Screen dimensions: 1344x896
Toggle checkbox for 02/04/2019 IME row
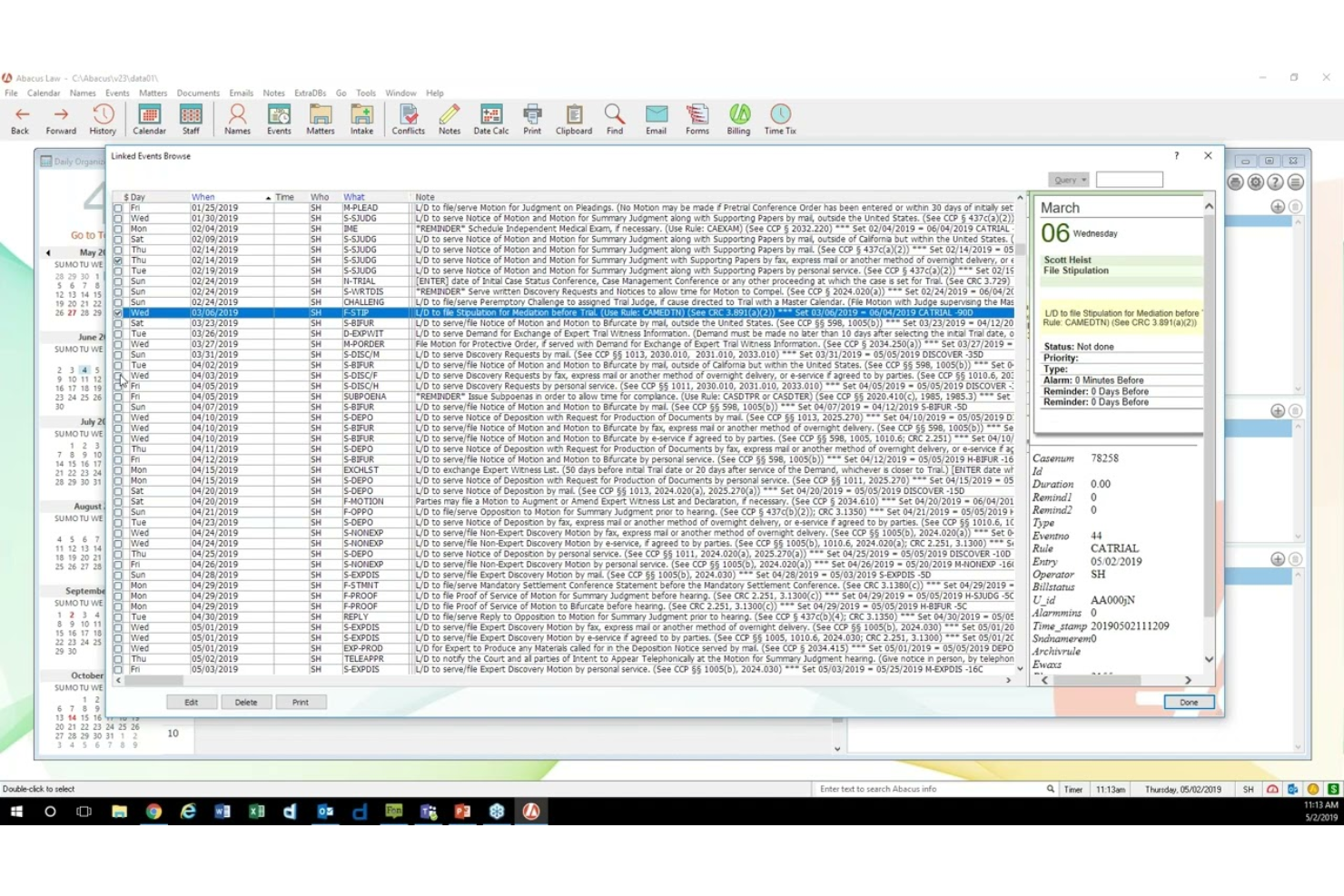(118, 229)
